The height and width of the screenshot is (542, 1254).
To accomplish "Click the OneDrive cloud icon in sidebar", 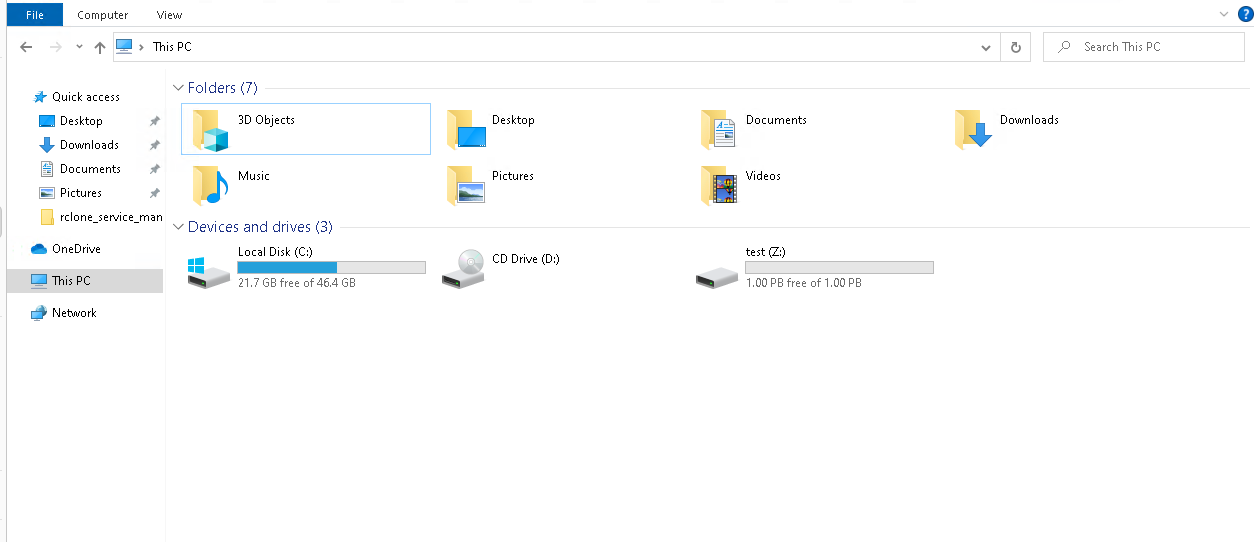I will [39, 249].
